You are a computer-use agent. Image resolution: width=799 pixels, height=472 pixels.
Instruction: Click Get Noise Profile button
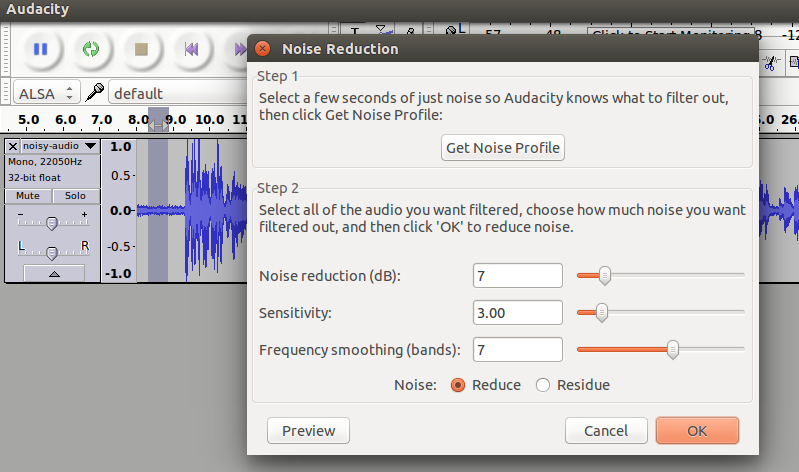tap(503, 148)
